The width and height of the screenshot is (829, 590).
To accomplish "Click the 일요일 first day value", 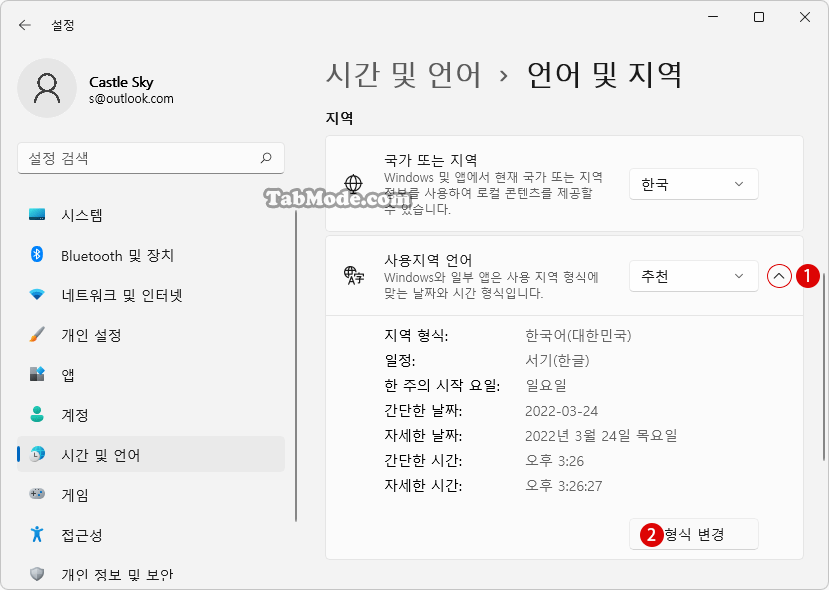I will click(x=546, y=385).
